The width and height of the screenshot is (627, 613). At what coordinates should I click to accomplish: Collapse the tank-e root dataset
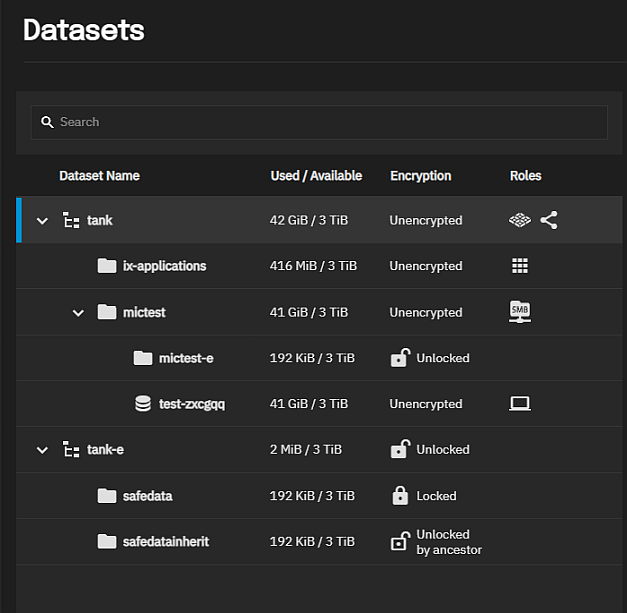pos(42,450)
